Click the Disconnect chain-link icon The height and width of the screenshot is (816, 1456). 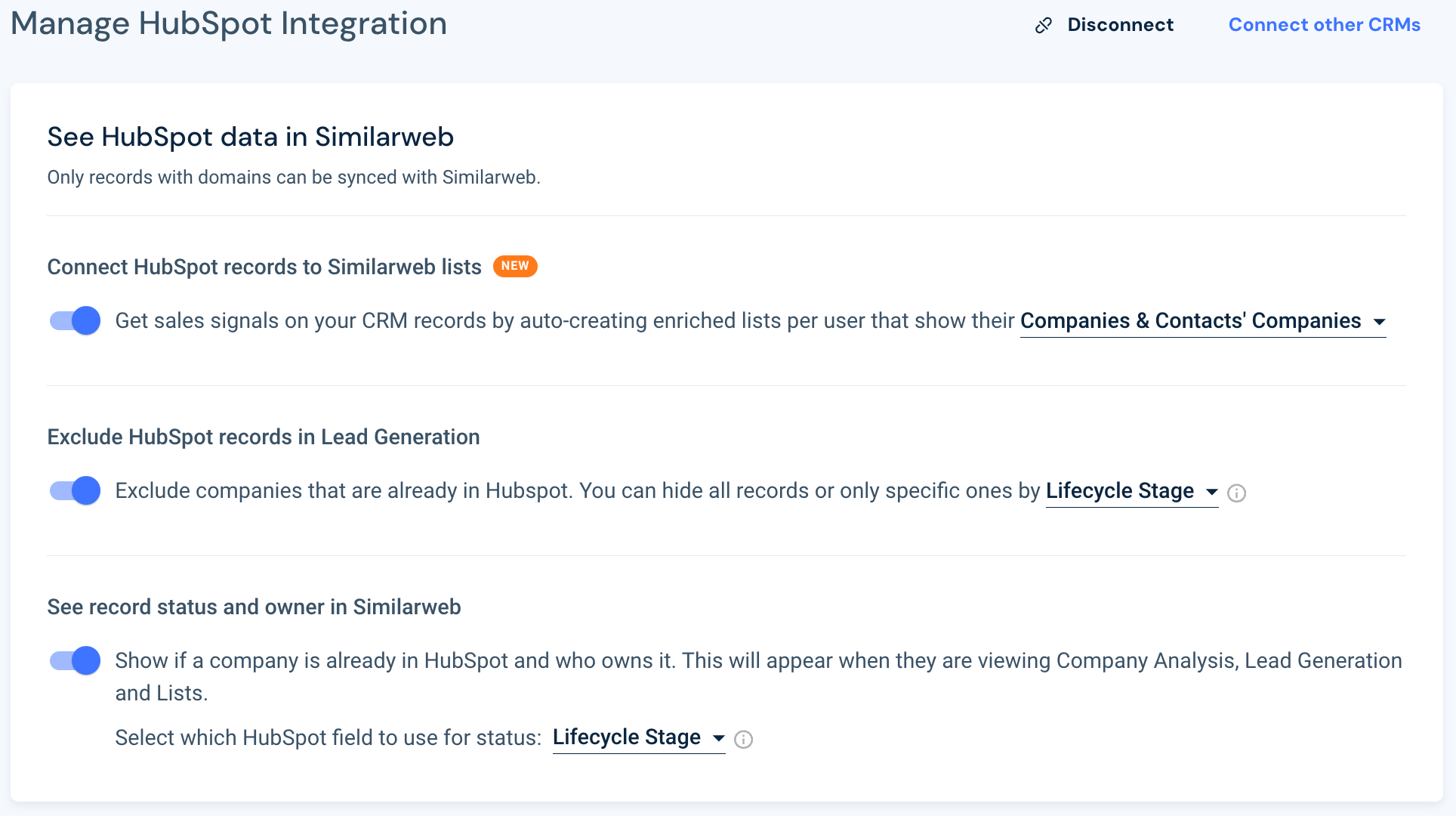point(1043,26)
